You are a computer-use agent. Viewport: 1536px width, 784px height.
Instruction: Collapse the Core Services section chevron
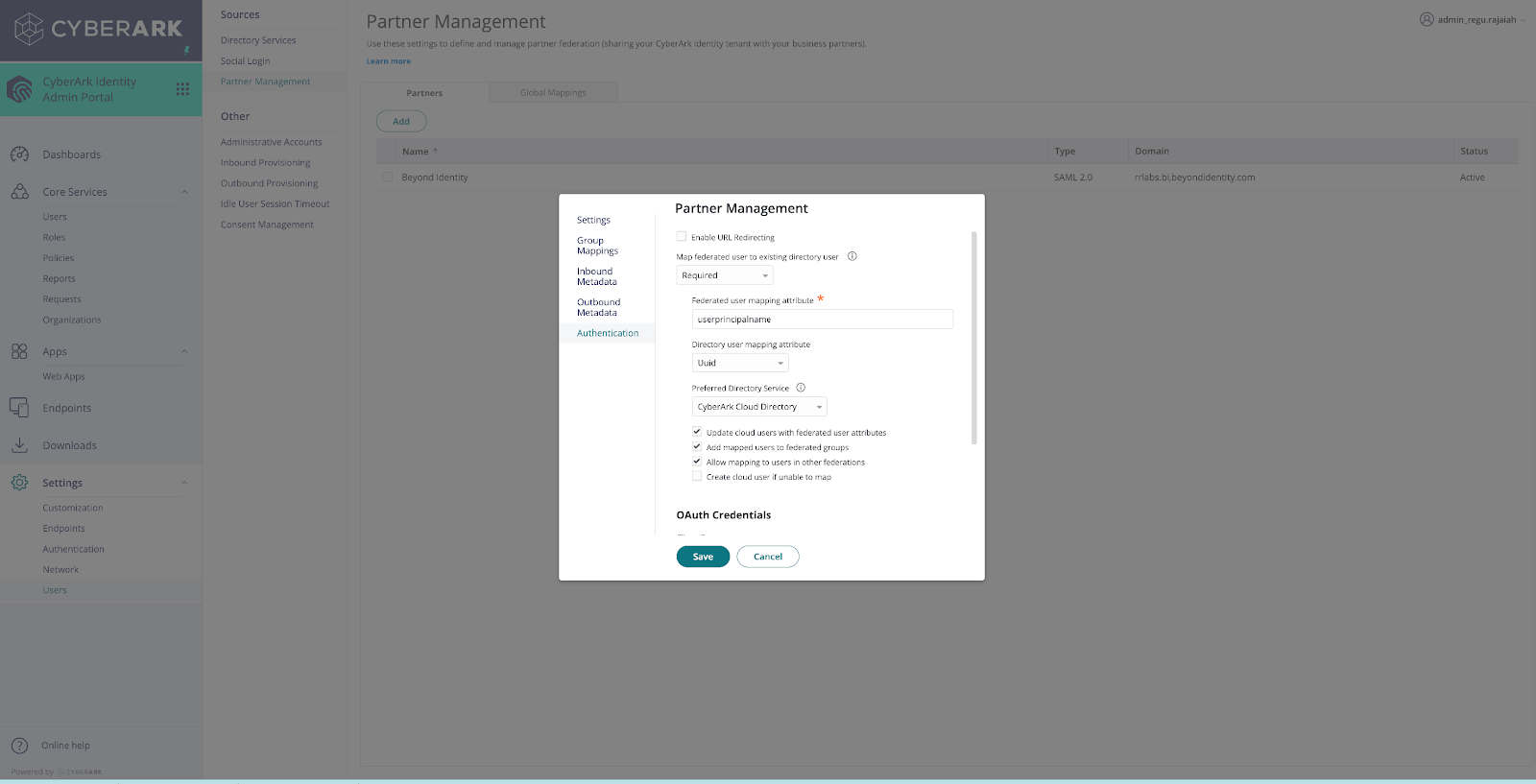(x=184, y=192)
